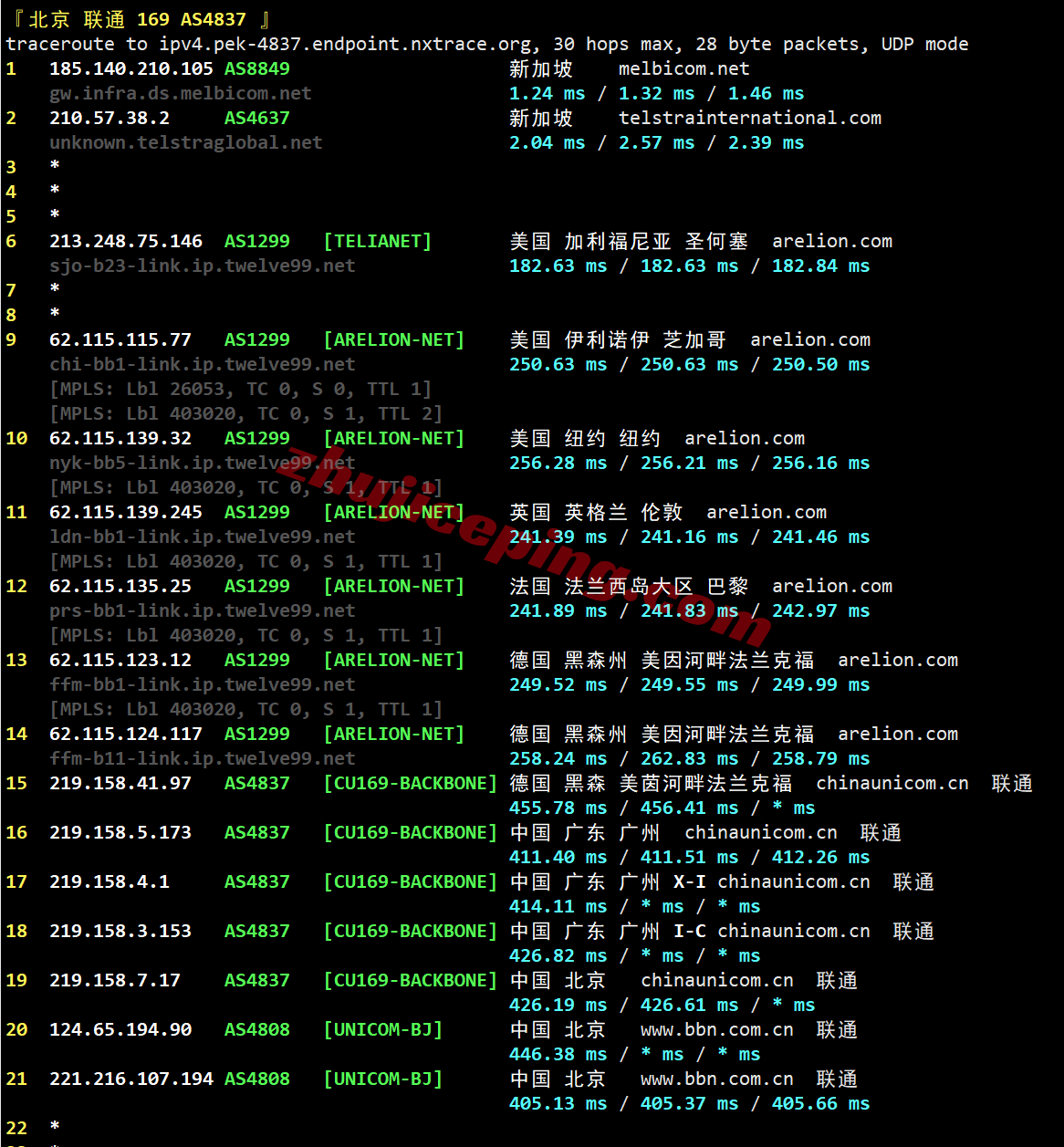
Task: Select latency value 1.24 ms
Action: (548, 93)
